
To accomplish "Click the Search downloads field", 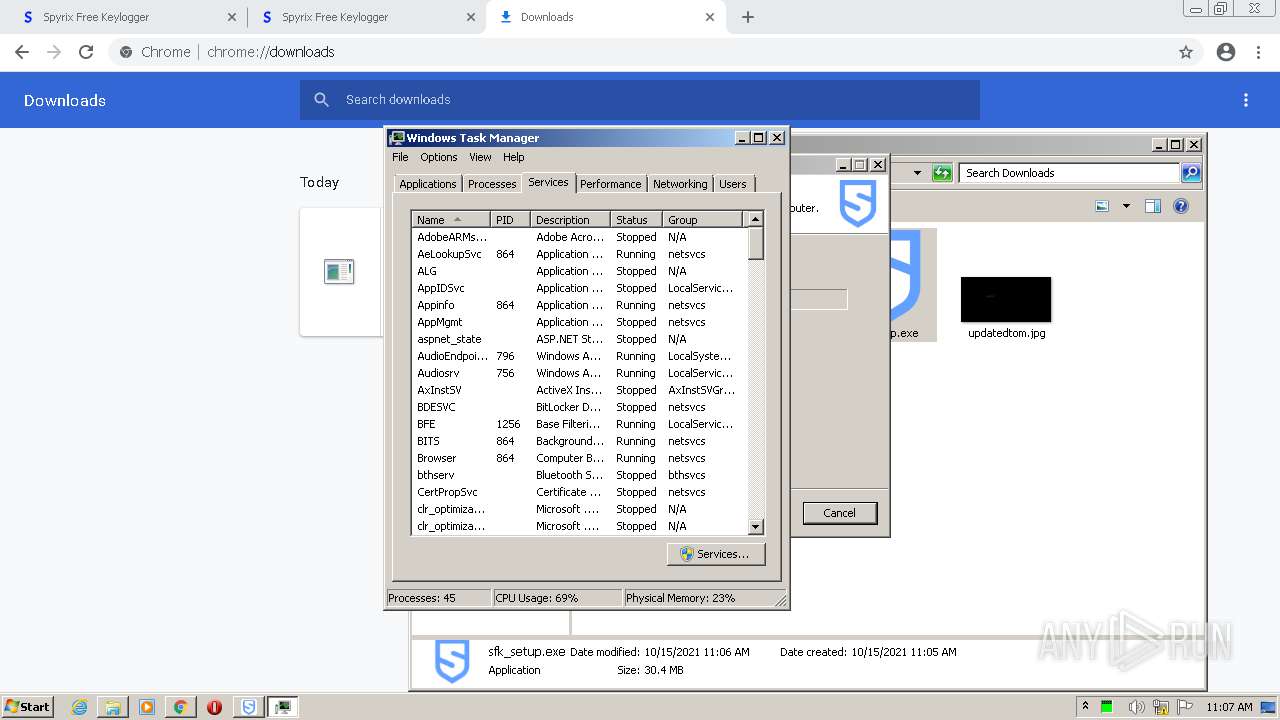I will click(640, 100).
